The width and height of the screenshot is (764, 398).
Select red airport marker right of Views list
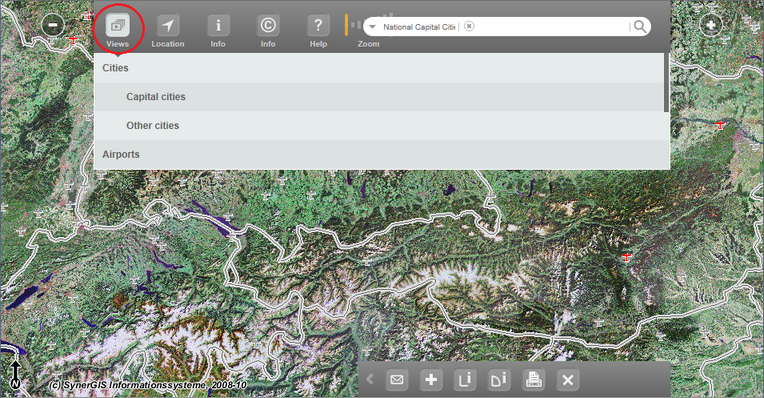point(720,126)
